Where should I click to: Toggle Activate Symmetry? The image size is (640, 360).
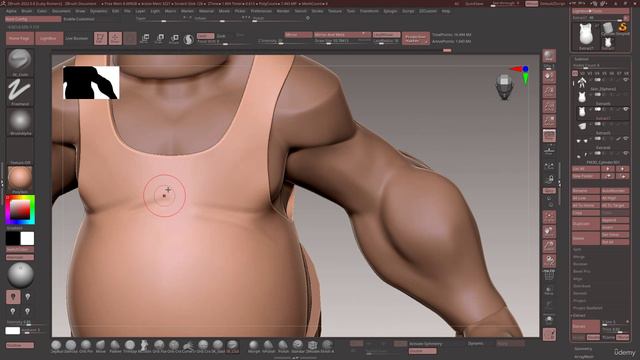click(x=425, y=344)
